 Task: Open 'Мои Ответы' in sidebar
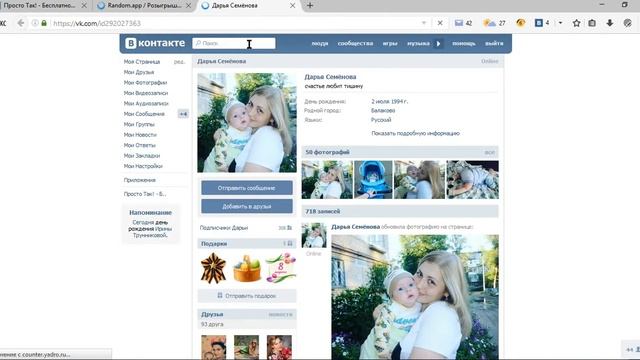coord(140,145)
